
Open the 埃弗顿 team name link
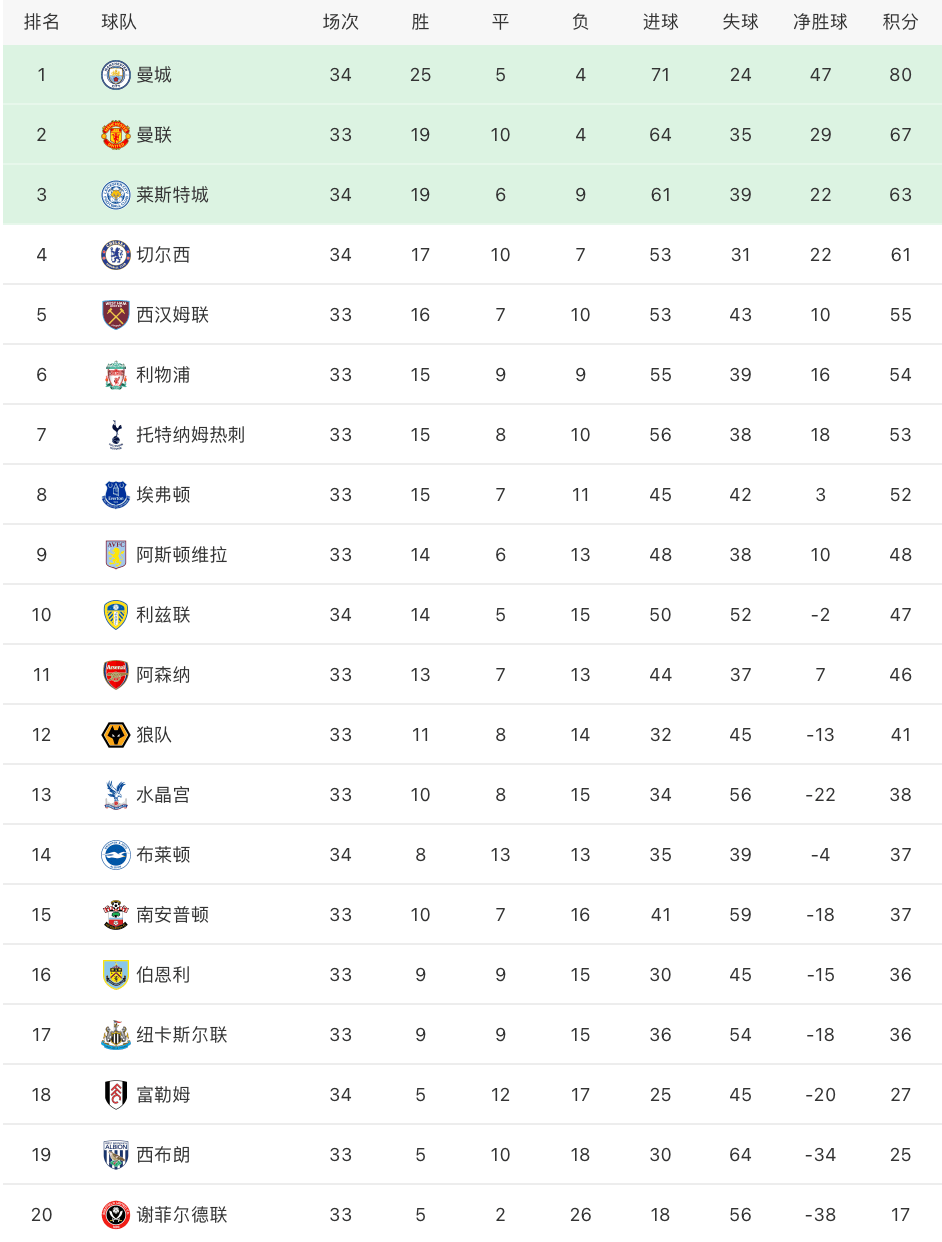point(163,495)
